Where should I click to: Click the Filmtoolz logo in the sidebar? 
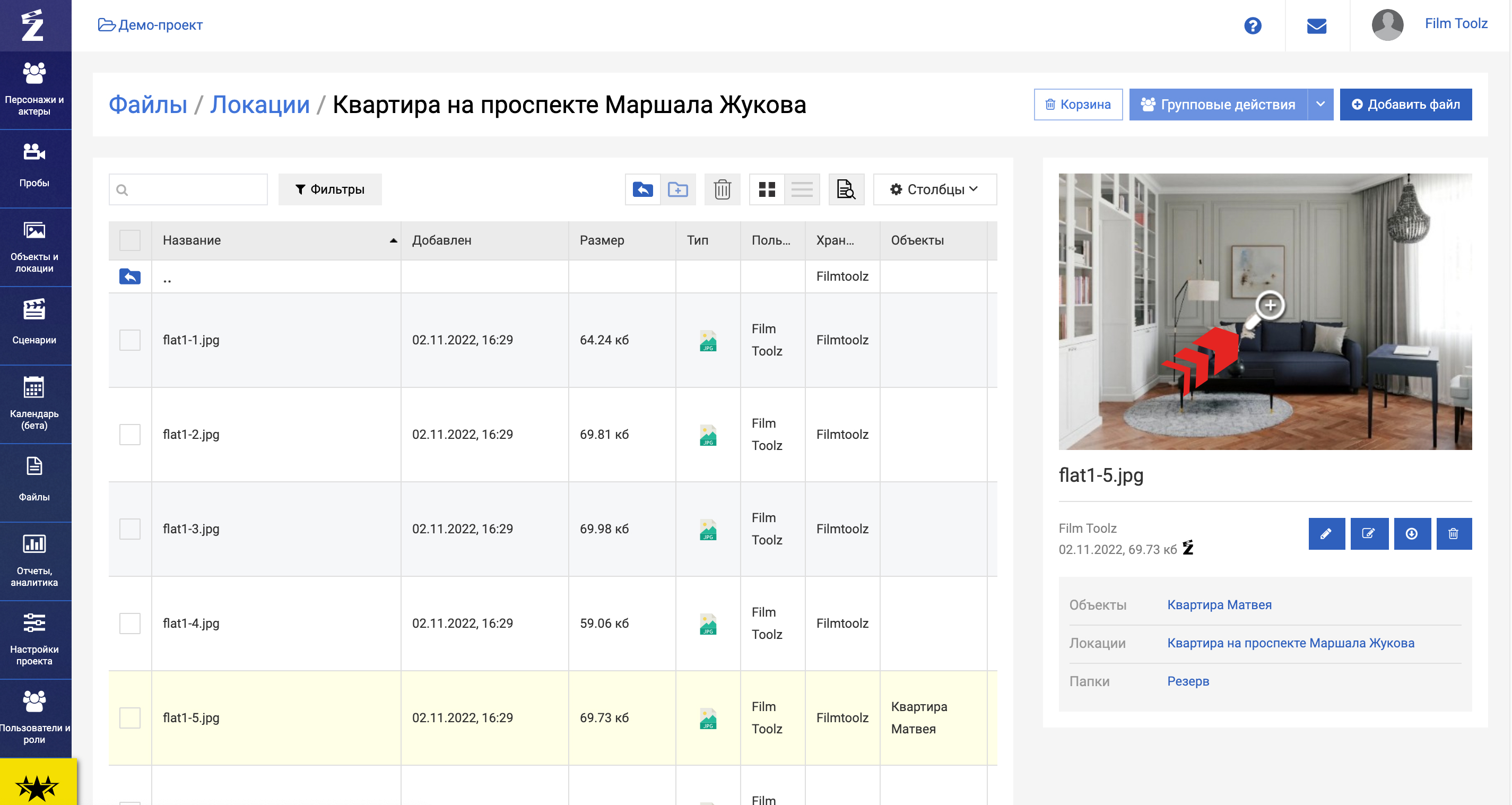(x=33, y=25)
